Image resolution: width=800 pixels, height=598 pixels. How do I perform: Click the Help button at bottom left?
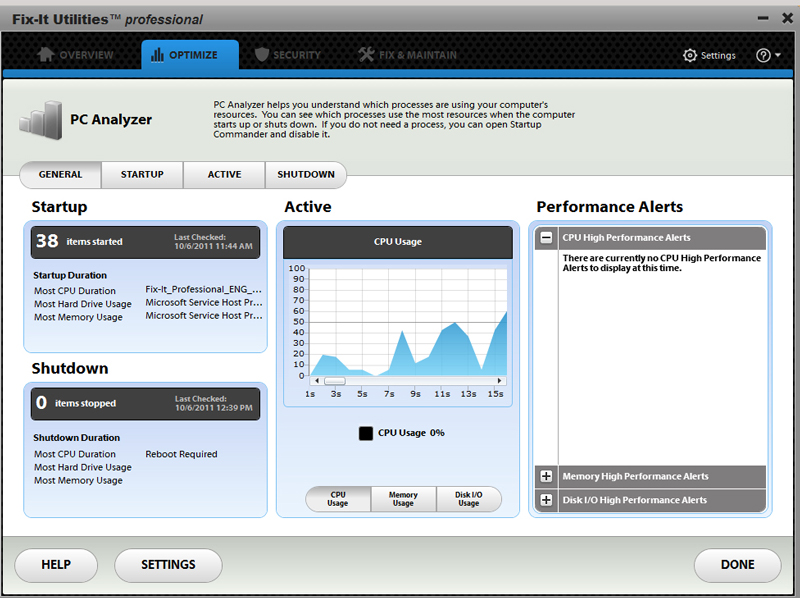(56, 565)
